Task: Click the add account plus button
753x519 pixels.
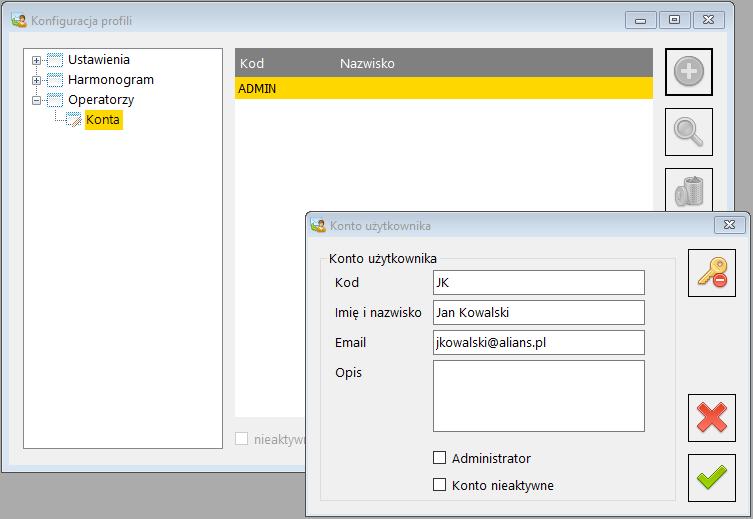Action: tap(689, 72)
